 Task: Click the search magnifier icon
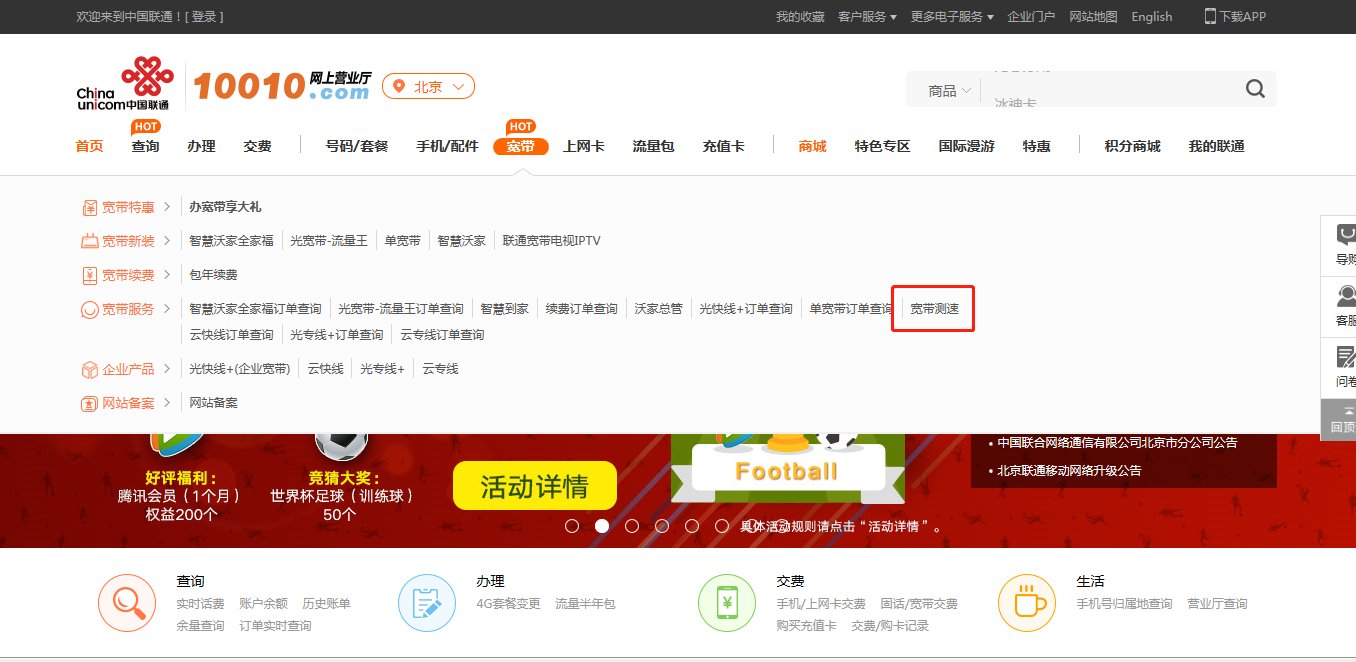(x=1254, y=88)
